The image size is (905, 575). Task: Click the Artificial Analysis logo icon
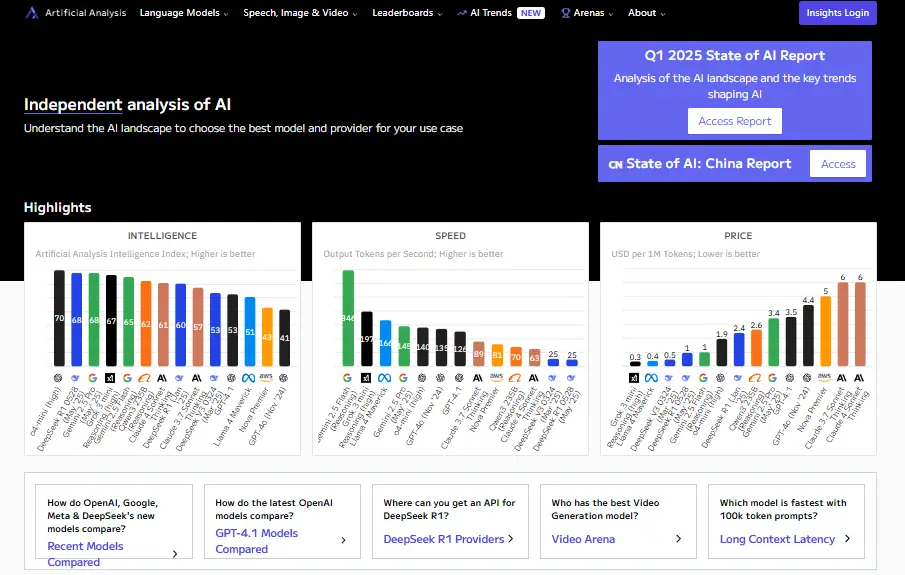pos(32,13)
